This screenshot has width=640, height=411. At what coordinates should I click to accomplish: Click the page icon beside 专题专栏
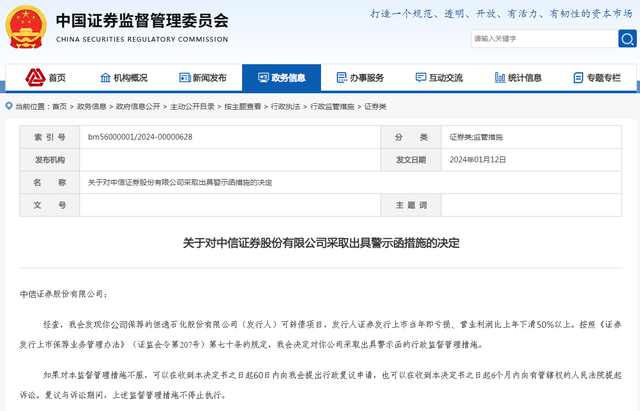click(578, 78)
